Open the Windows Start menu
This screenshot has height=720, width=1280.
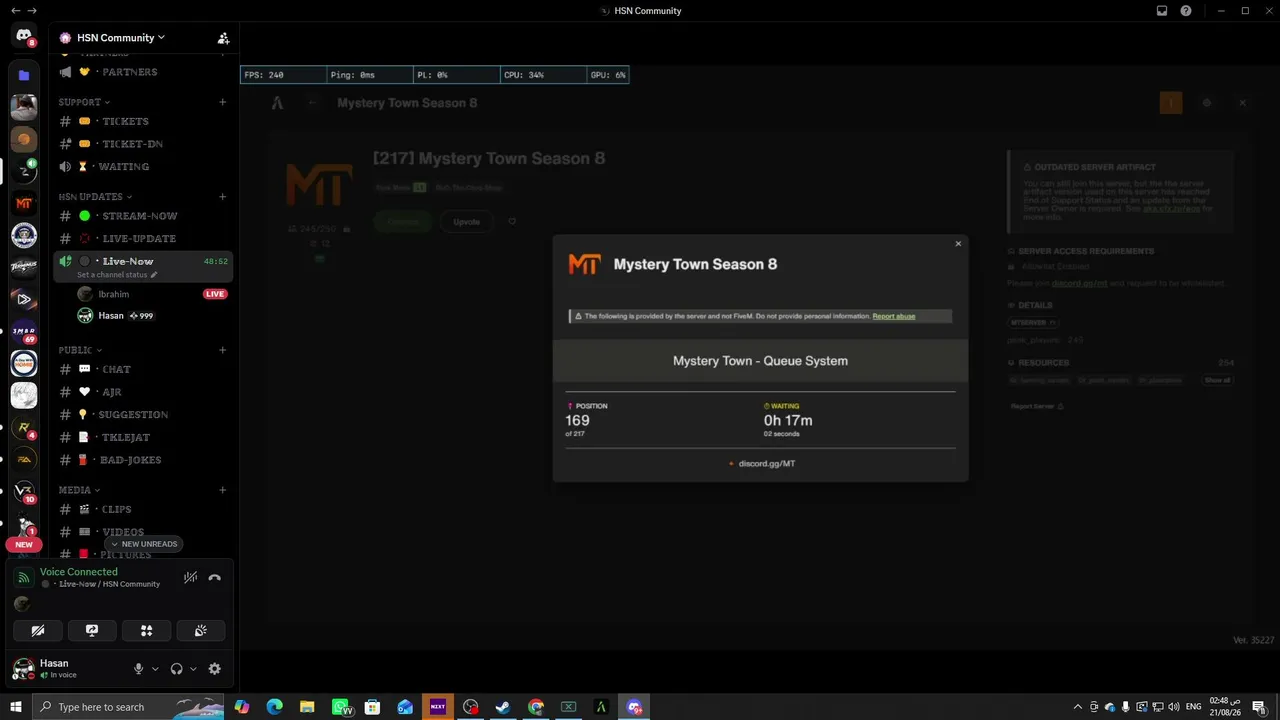tap(16, 707)
